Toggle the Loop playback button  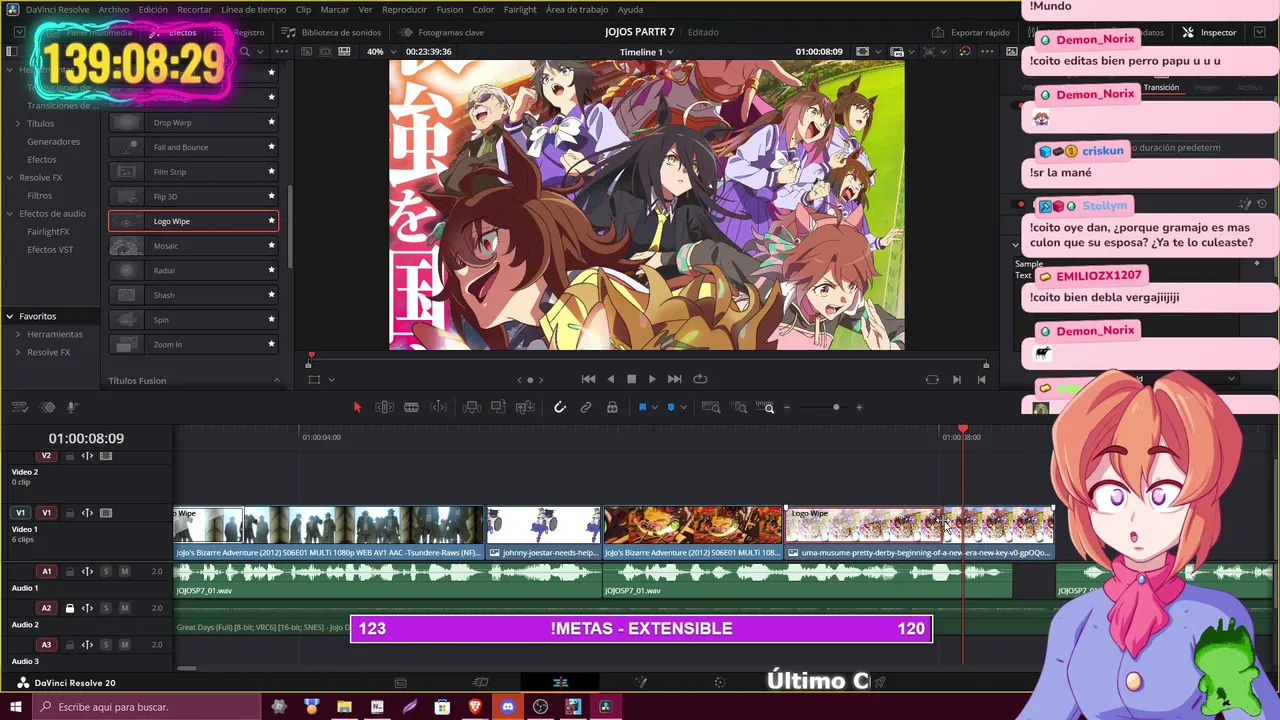700,379
